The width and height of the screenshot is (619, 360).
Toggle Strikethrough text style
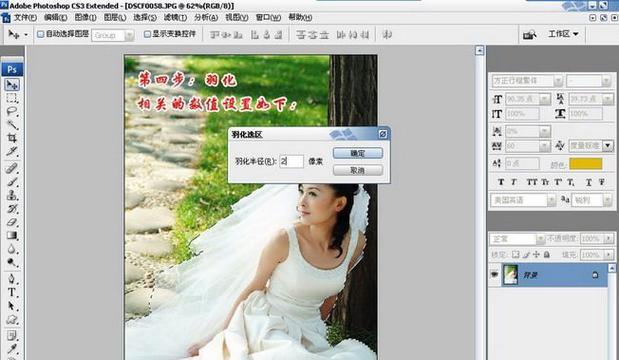click(x=601, y=182)
